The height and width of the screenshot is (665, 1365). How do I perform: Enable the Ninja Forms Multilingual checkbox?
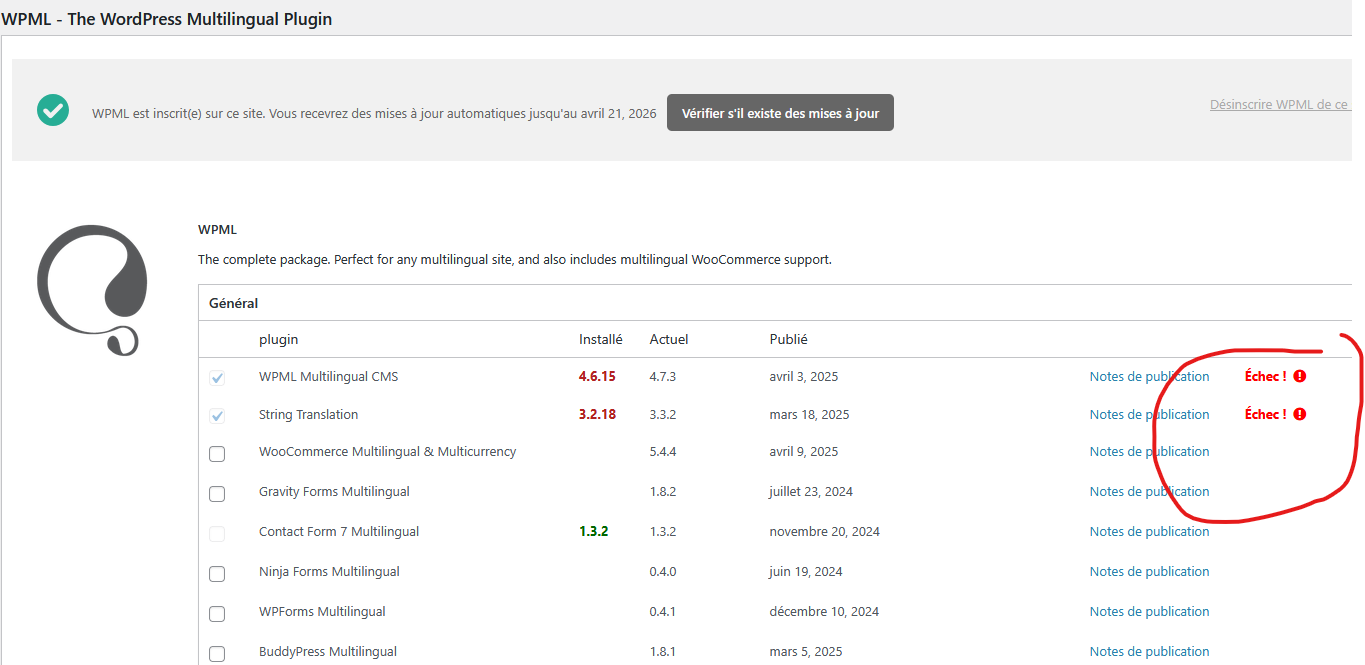pyautogui.click(x=217, y=574)
